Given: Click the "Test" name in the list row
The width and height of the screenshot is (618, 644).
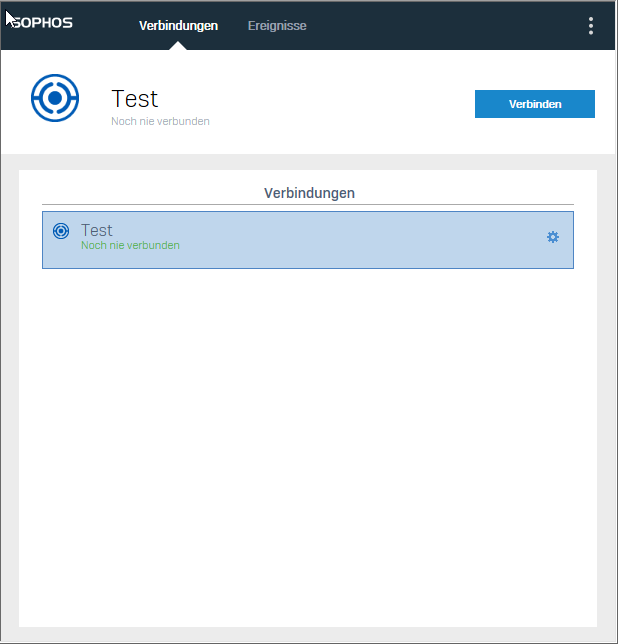Looking at the screenshot, I should [96, 230].
